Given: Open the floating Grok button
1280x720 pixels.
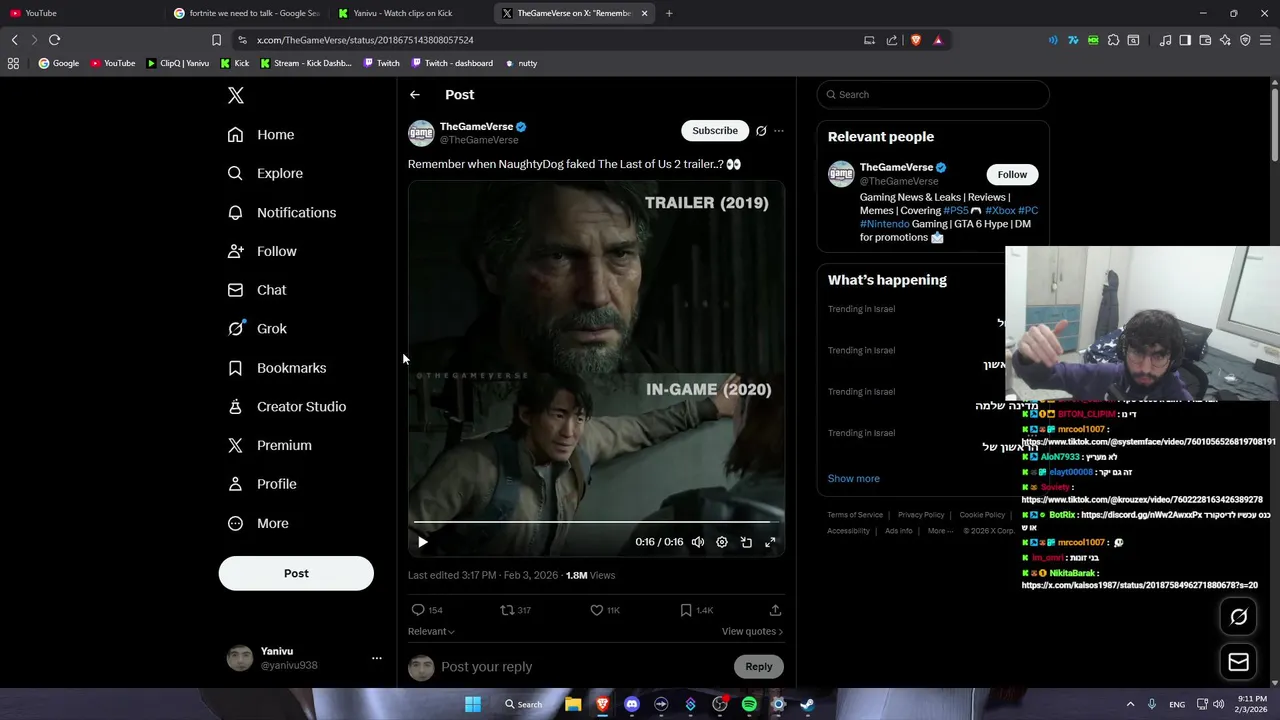Looking at the screenshot, I should (1239, 617).
